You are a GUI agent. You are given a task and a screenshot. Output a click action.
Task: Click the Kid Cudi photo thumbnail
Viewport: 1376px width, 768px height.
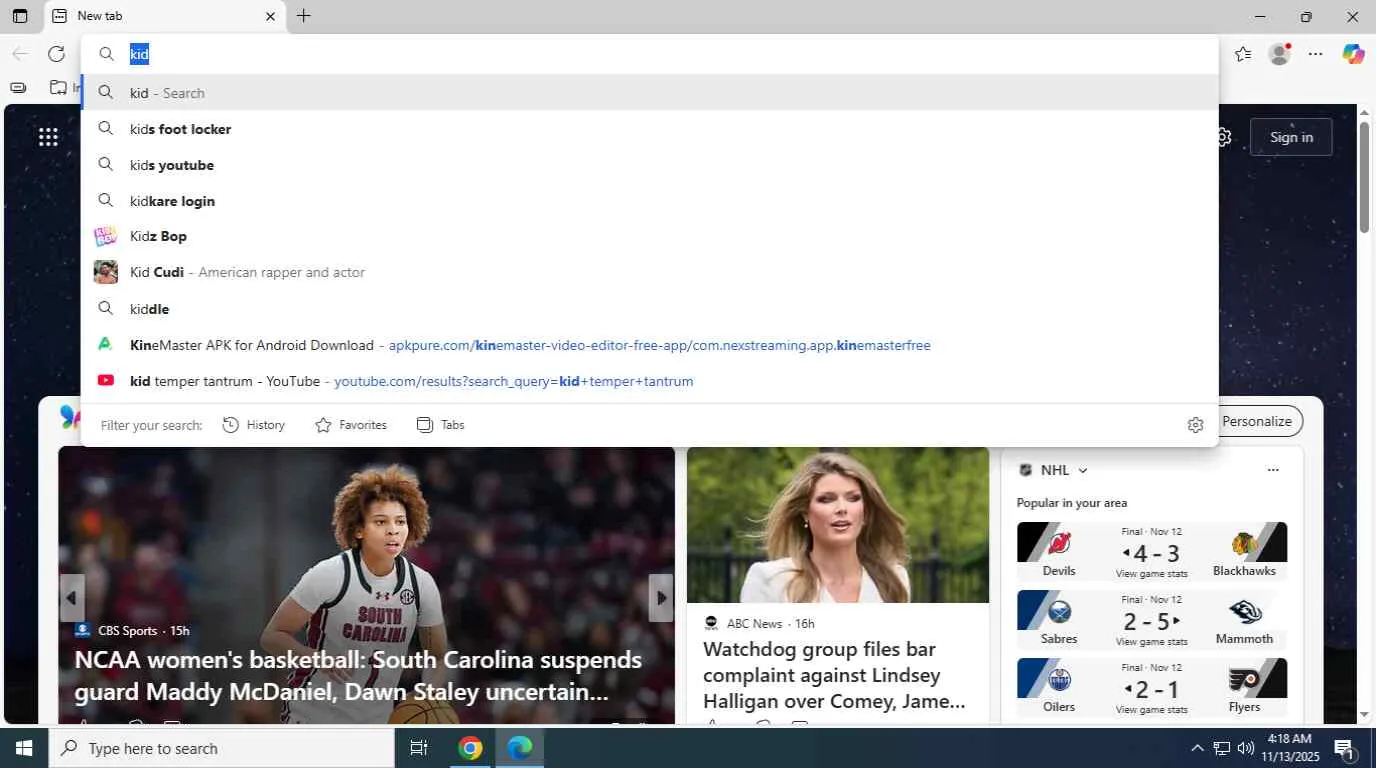click(x=105, y=272)
